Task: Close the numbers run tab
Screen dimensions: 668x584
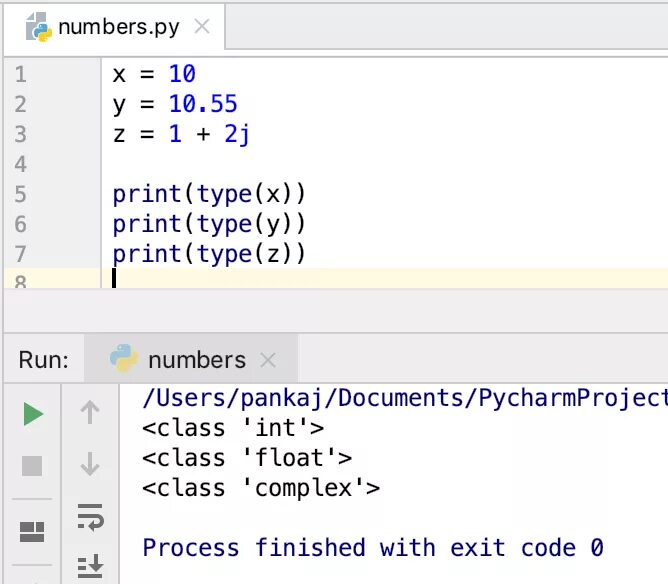Action: click(268, 360)
